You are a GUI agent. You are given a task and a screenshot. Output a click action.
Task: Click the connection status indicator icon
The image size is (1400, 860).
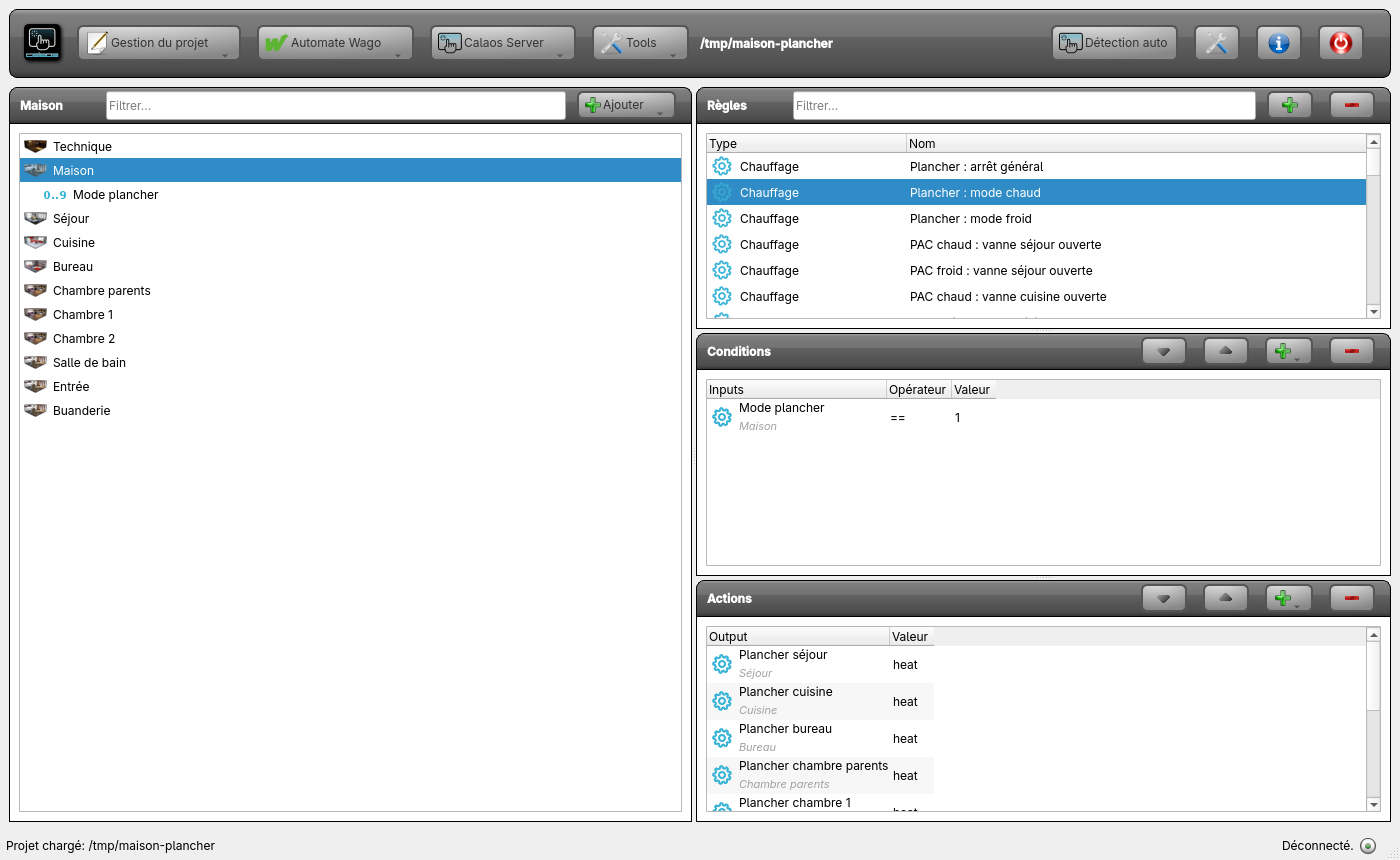click(1368, 846)
